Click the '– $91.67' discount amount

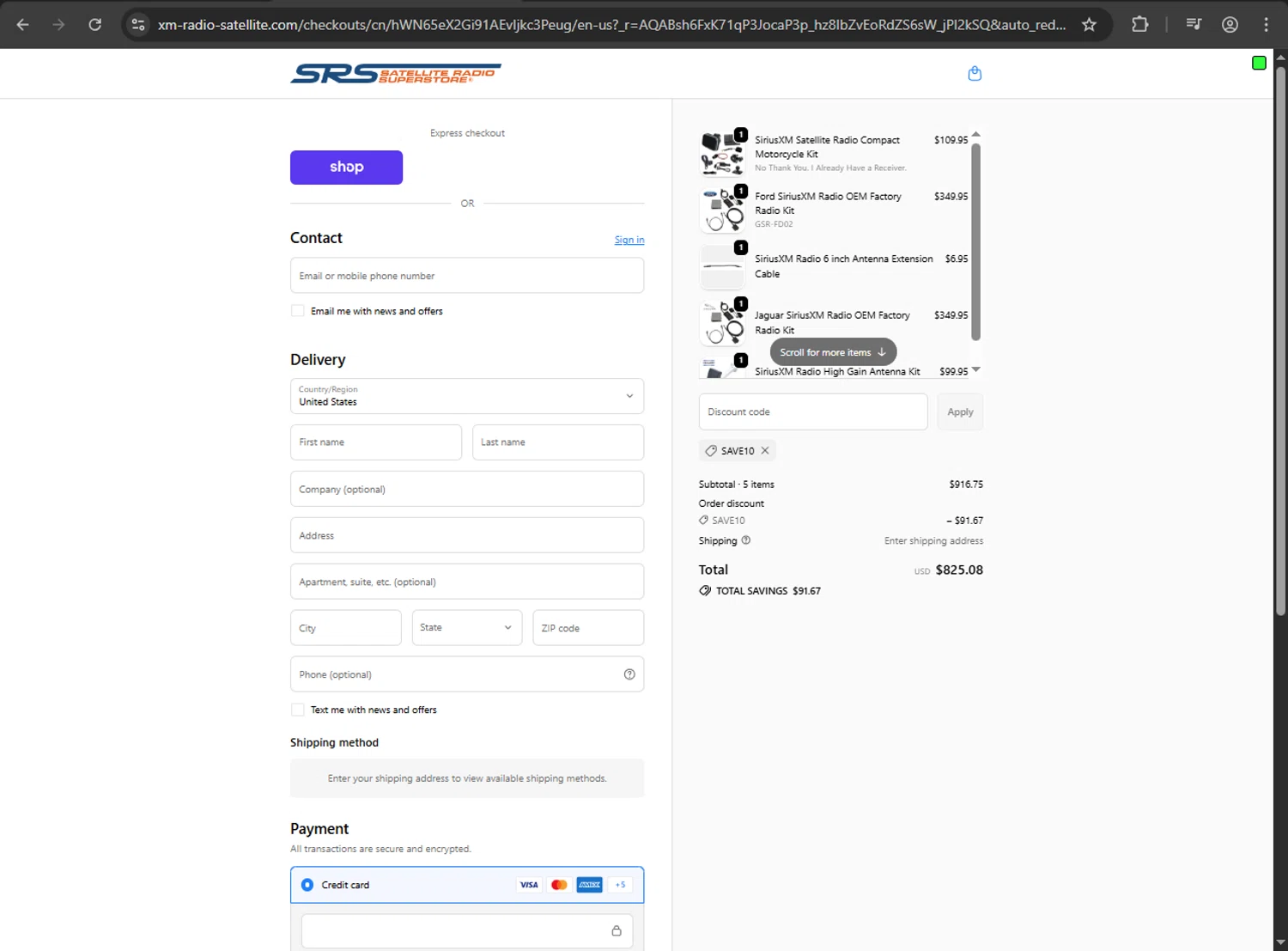point(964,521)
